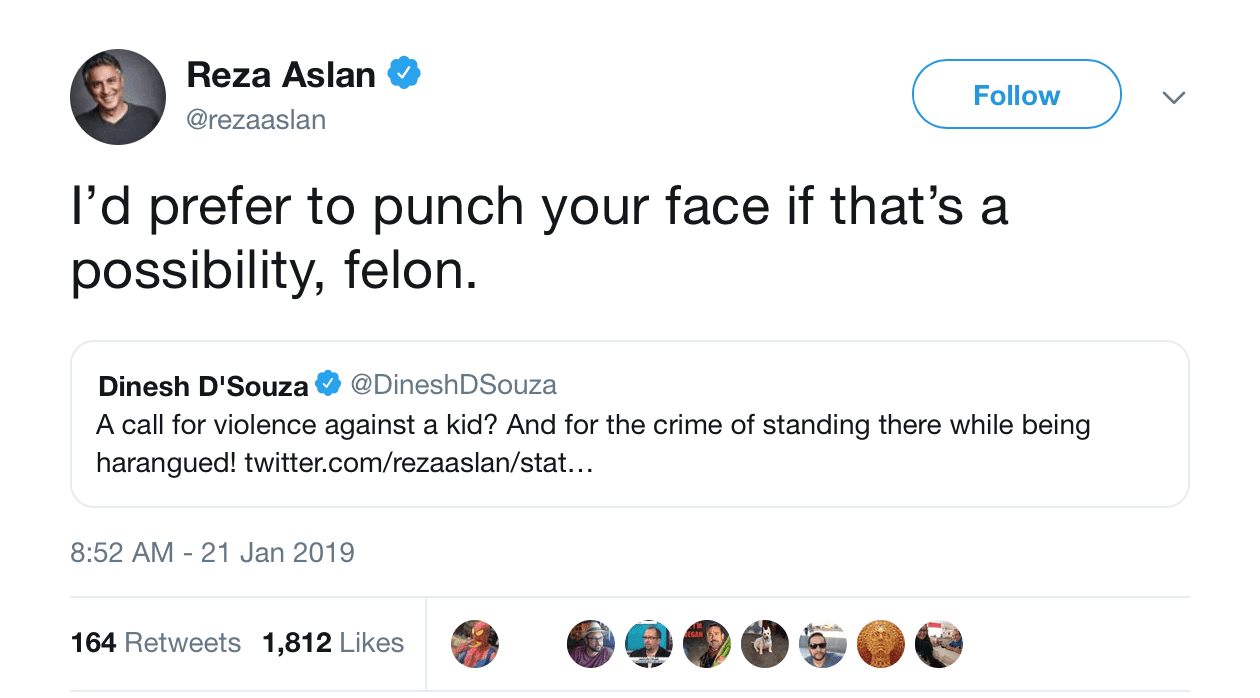The image size is (1260, 698).
Task: Click the @rezaaslan handle
Action: tap(256, 120)
